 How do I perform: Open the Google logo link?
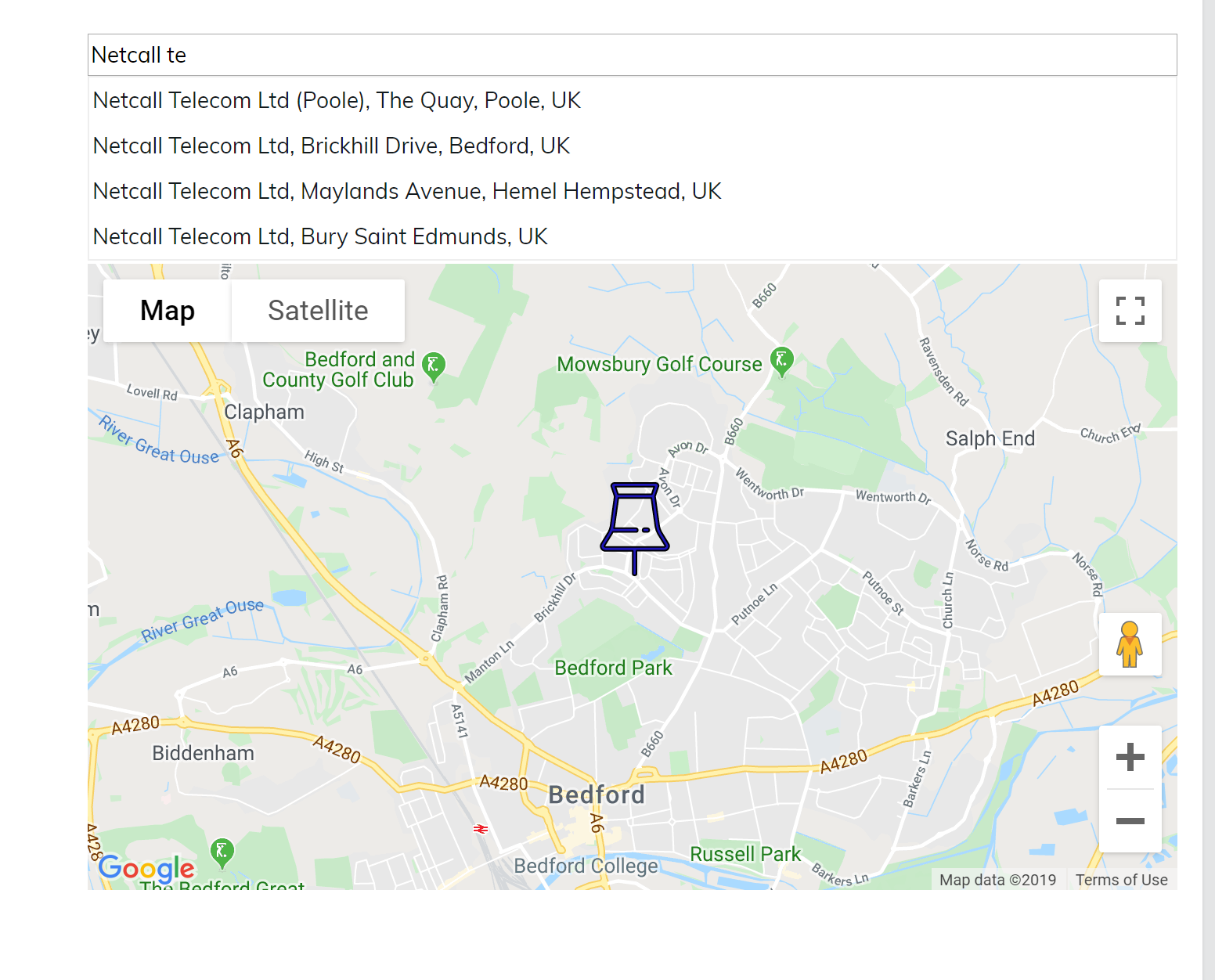coord(146,868)
